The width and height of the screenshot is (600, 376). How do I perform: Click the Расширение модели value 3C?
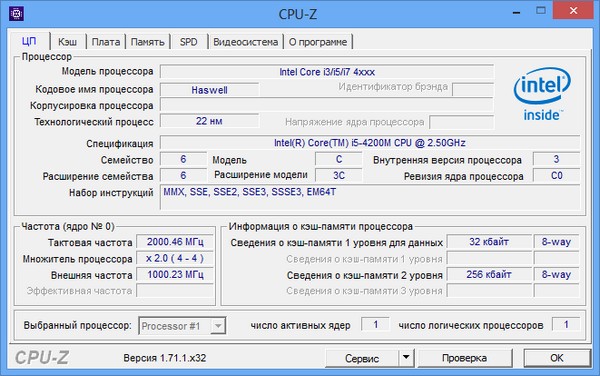pos(339,176)
